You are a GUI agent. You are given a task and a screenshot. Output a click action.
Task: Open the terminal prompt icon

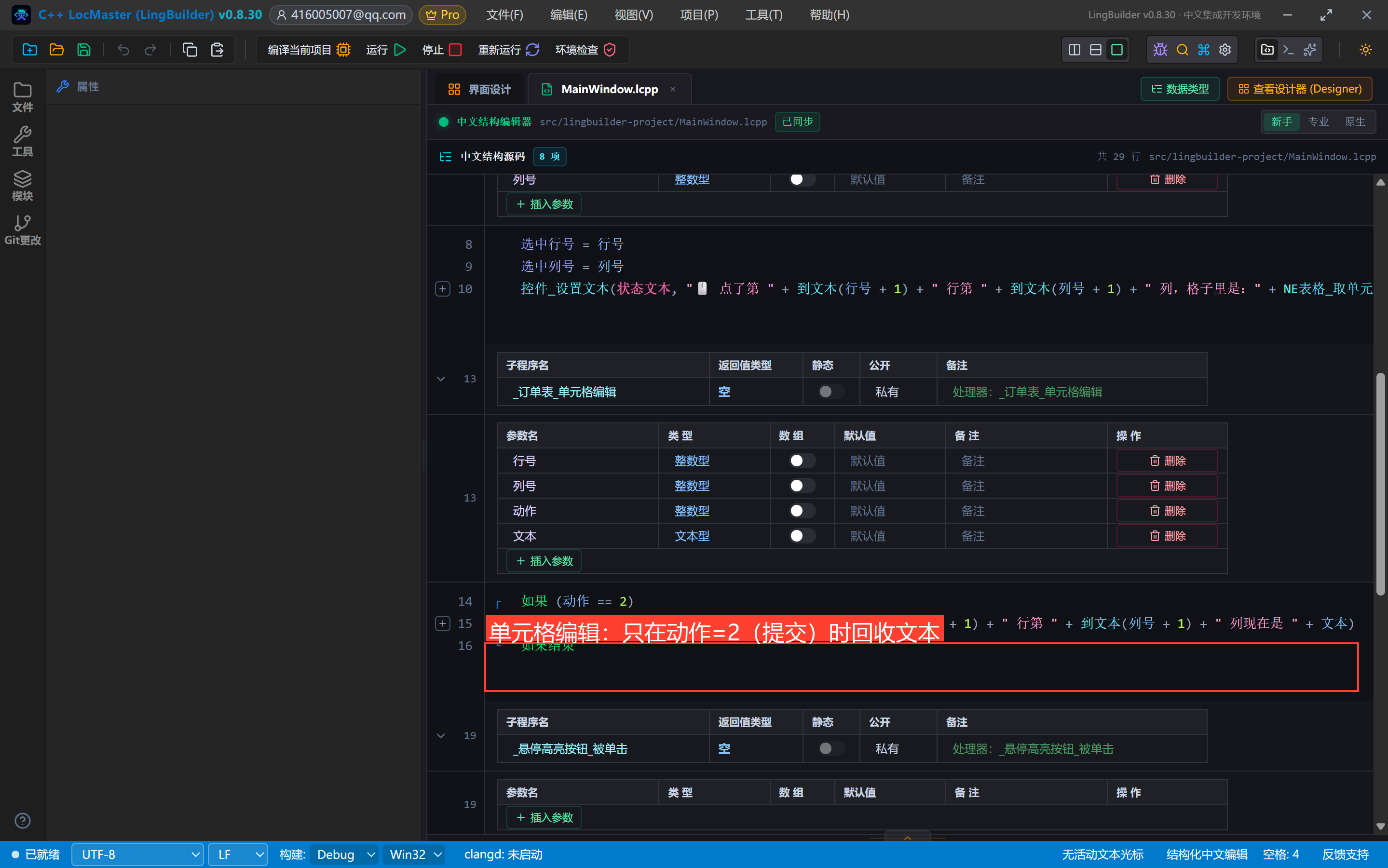1288,50
